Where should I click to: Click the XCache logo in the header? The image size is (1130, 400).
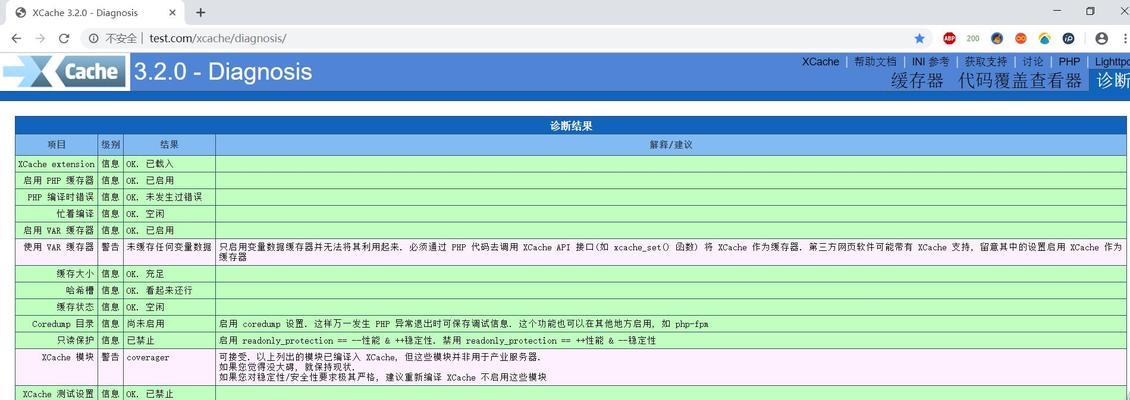pos(65,71)
